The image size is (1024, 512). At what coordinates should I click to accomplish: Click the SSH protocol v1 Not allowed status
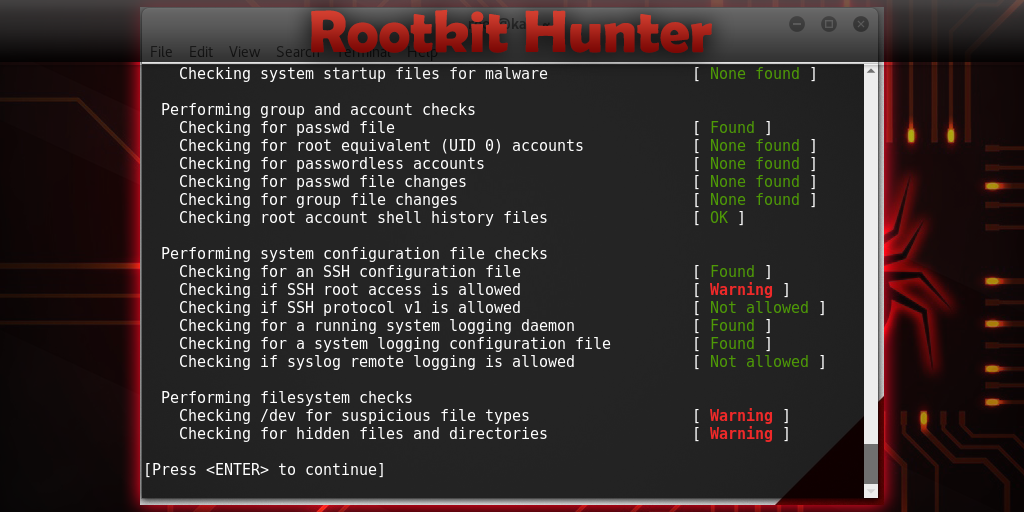pos(759,308)
